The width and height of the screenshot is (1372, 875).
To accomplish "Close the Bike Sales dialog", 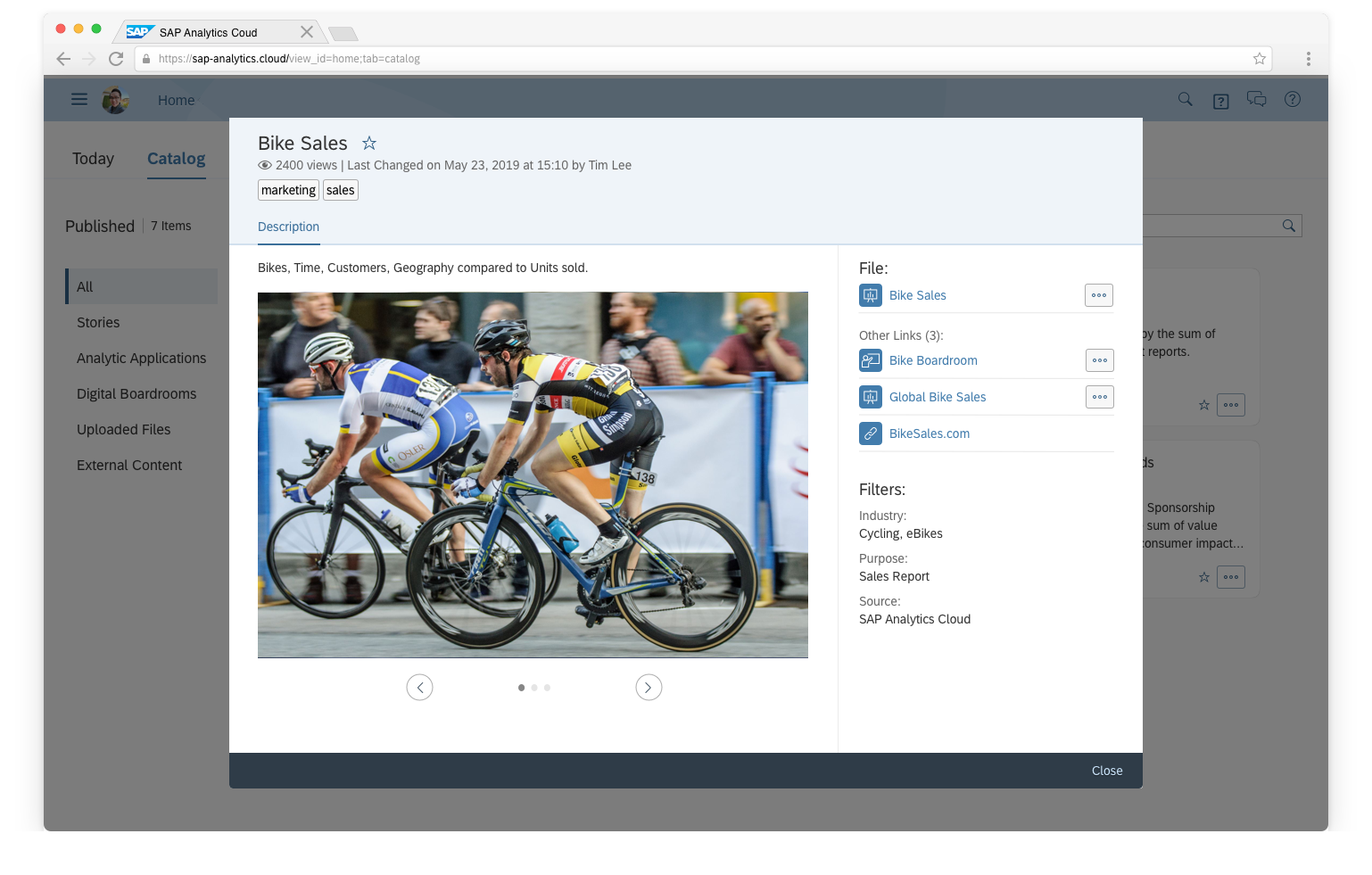I will (1107, 771).
